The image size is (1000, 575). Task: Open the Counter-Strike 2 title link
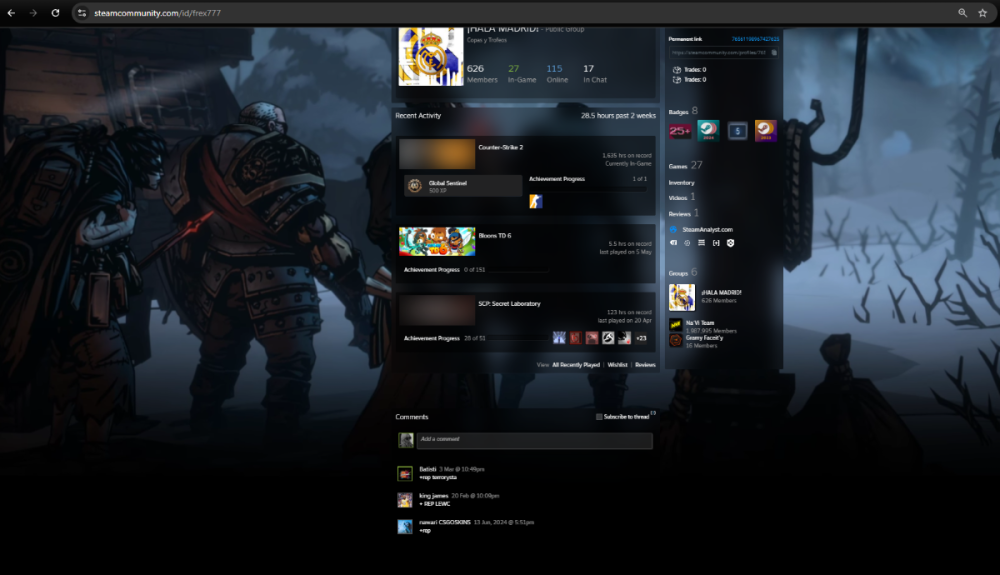pos(501,147)
